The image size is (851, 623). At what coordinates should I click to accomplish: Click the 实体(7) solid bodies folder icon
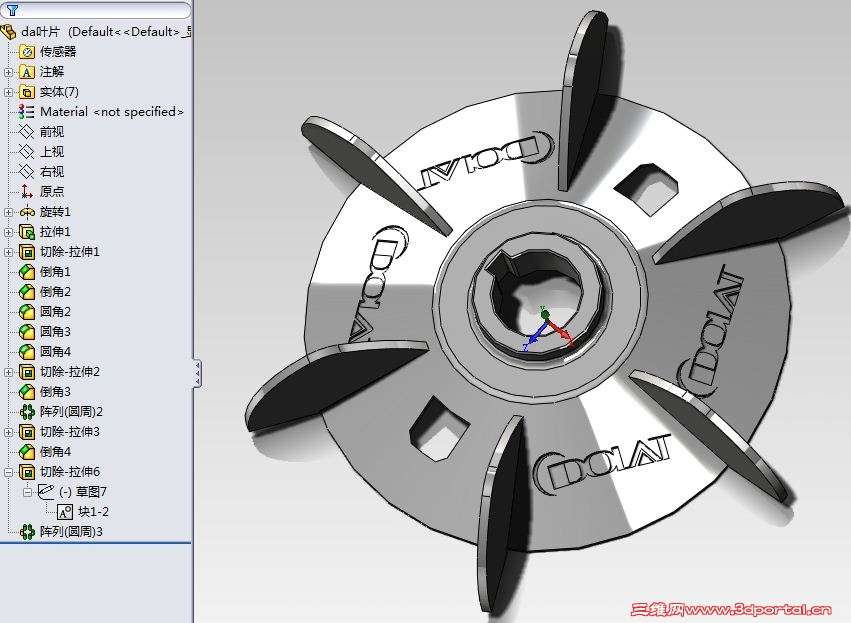(x=27, y=92)
